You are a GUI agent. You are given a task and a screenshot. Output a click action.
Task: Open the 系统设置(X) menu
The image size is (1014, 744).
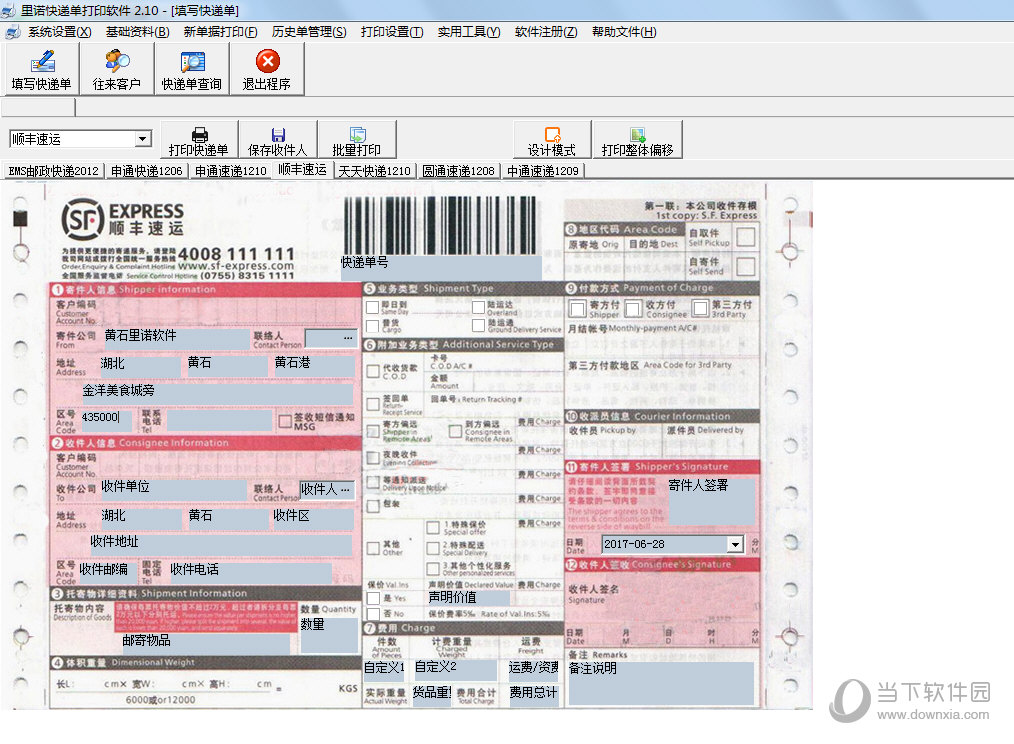tap(59, 32)
